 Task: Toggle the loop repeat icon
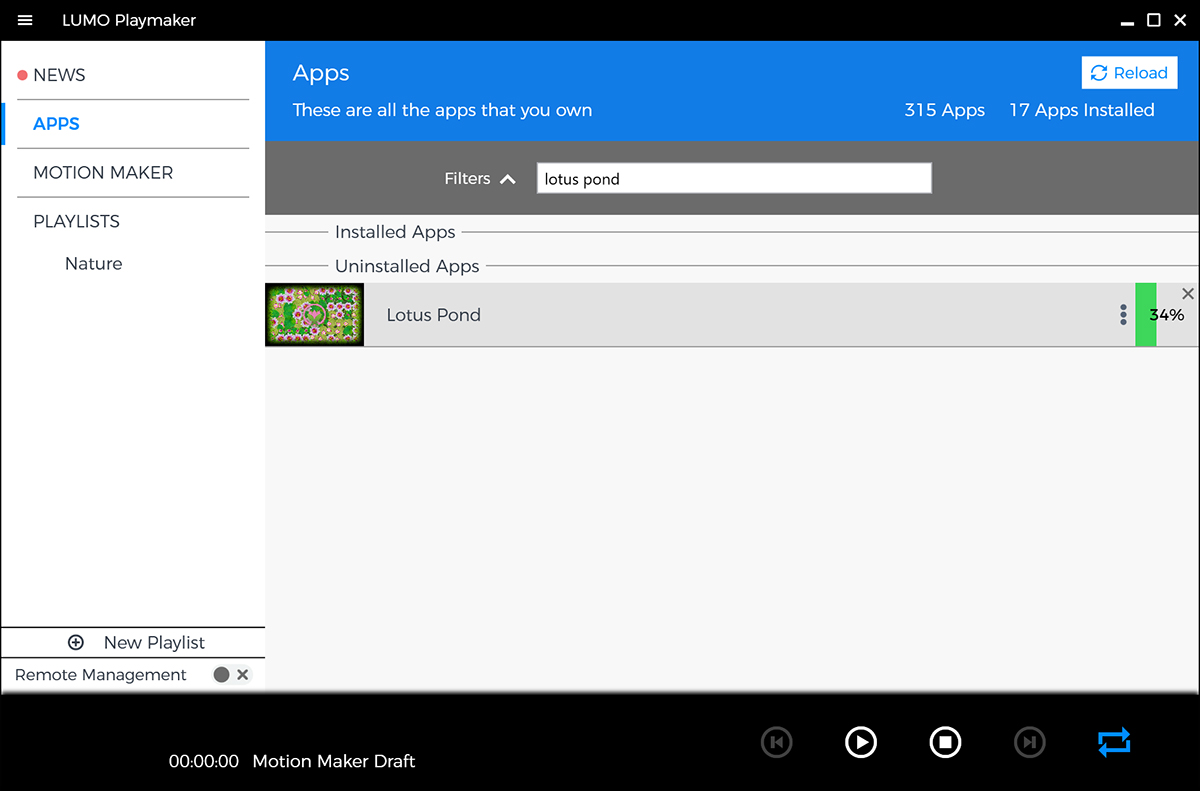1113,742
